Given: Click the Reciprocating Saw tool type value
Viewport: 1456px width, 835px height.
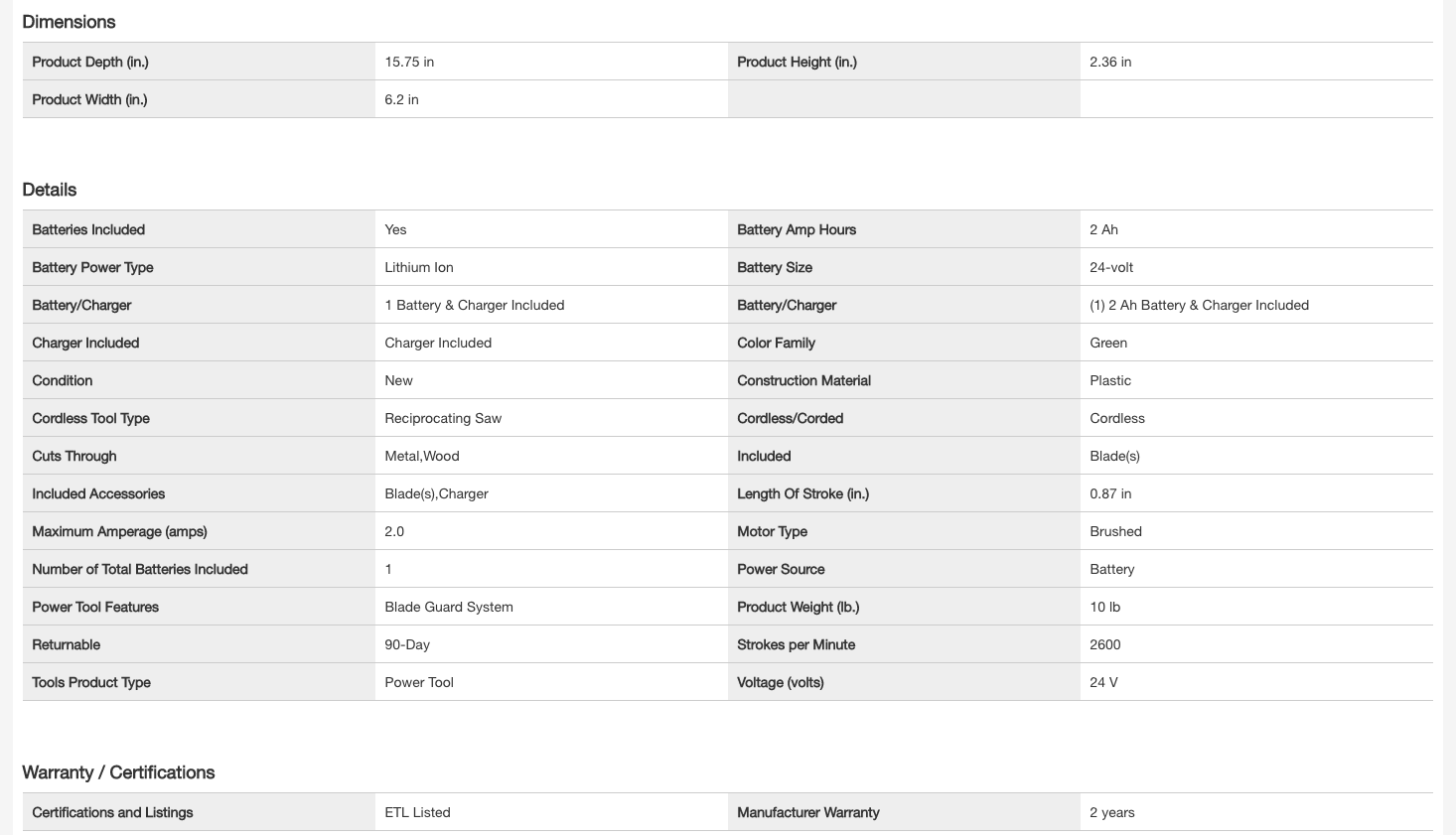Looking at the screenshot, I should click(x=443, y=418).
